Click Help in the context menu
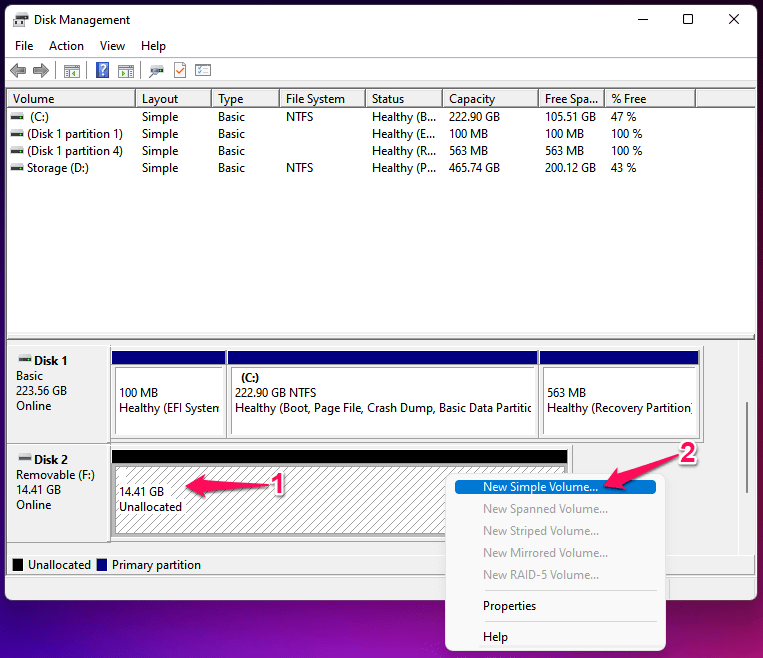Screen dimensions: 763x658 [495, 637]
